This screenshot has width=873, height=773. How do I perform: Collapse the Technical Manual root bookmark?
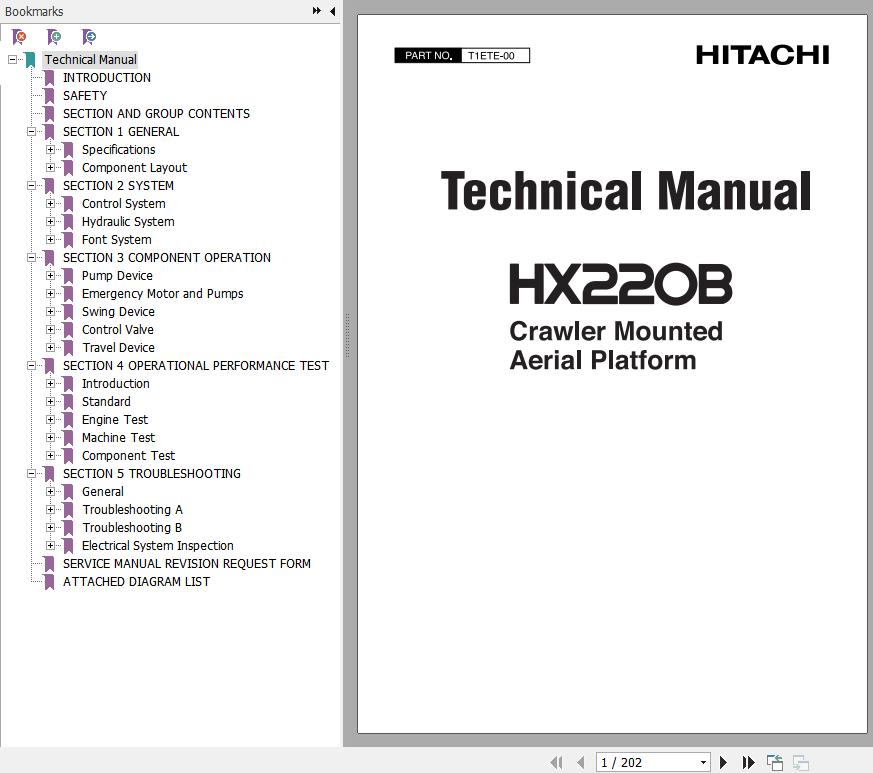click(x=12, y=59)
